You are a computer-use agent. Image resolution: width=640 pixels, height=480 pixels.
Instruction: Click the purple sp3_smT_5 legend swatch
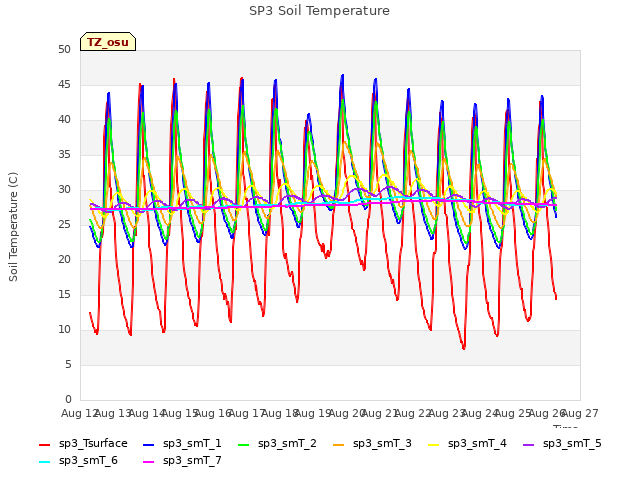click(529, 444)
